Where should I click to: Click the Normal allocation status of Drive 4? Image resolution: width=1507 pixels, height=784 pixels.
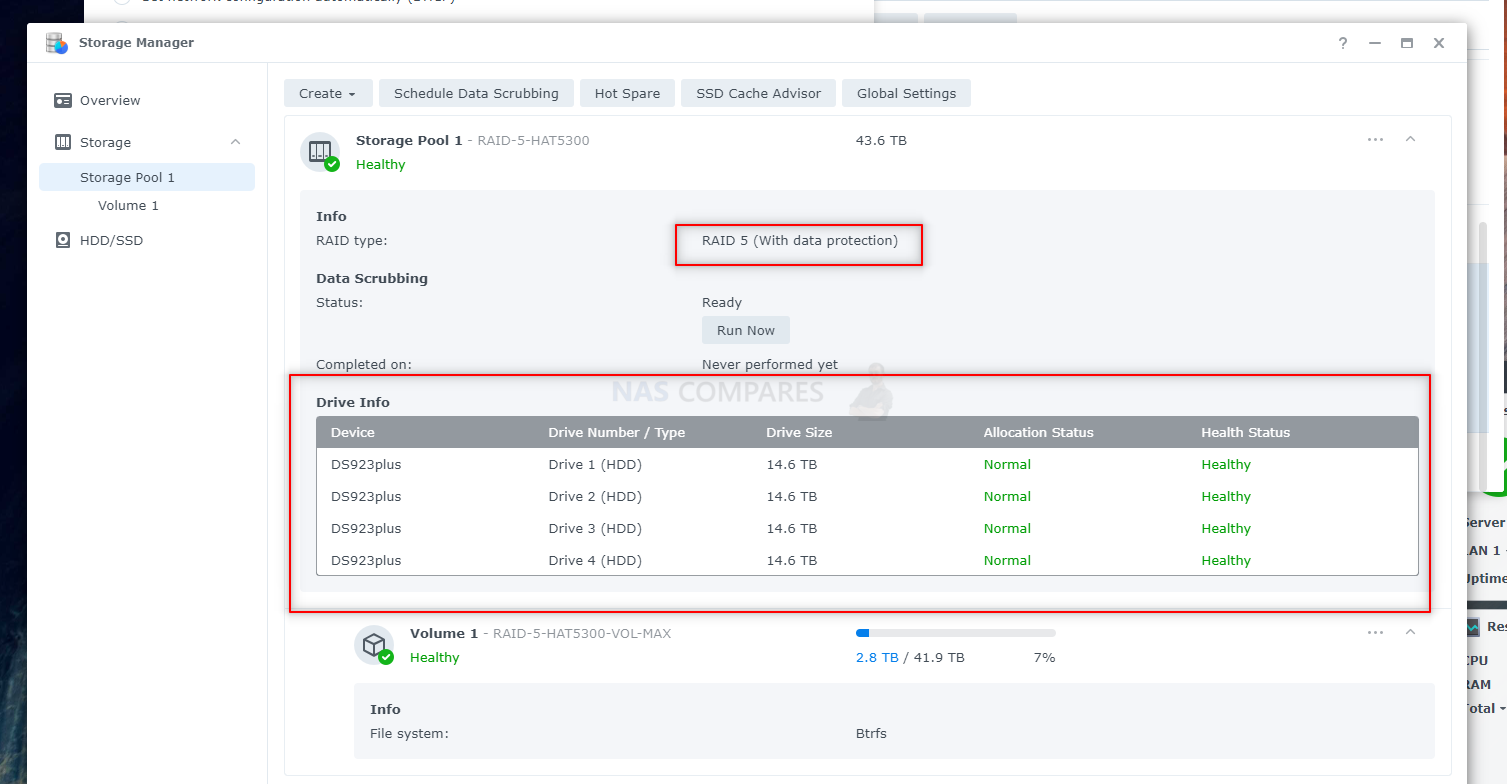click(x=1007, y=560)
